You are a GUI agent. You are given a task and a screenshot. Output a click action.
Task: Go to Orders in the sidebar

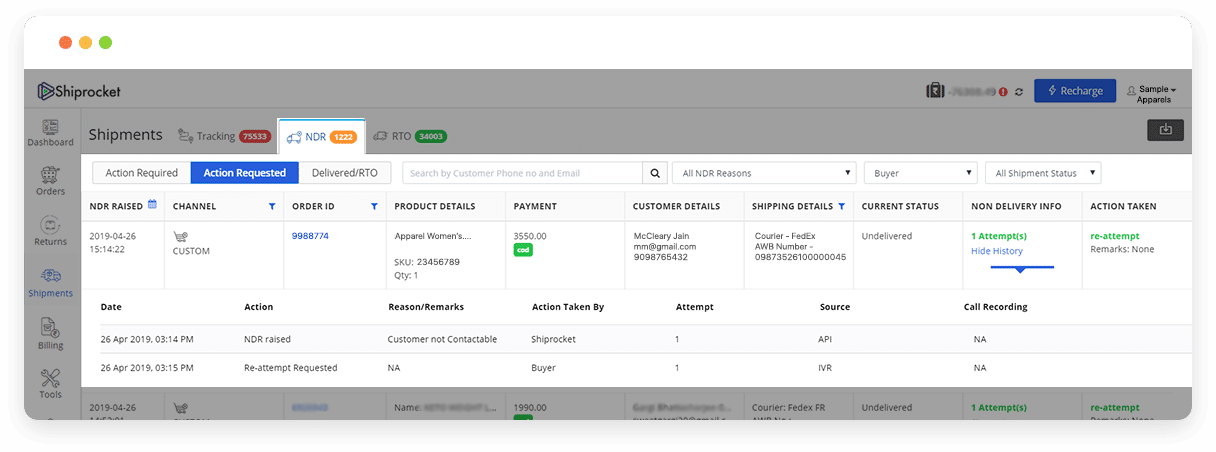49,181
